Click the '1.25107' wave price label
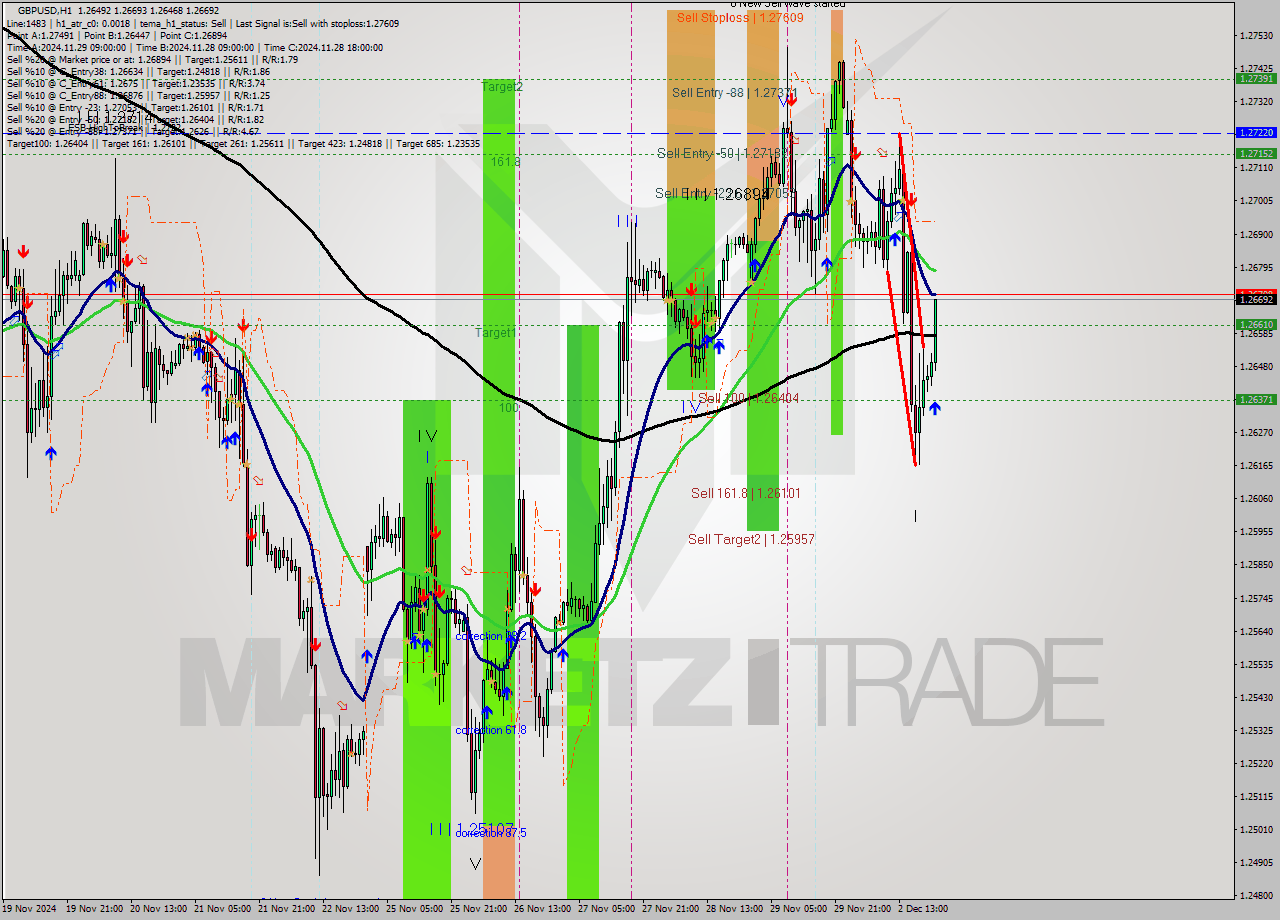This screenshot has height=920, width=1280. pyautogui.click(x=483, y=829)
